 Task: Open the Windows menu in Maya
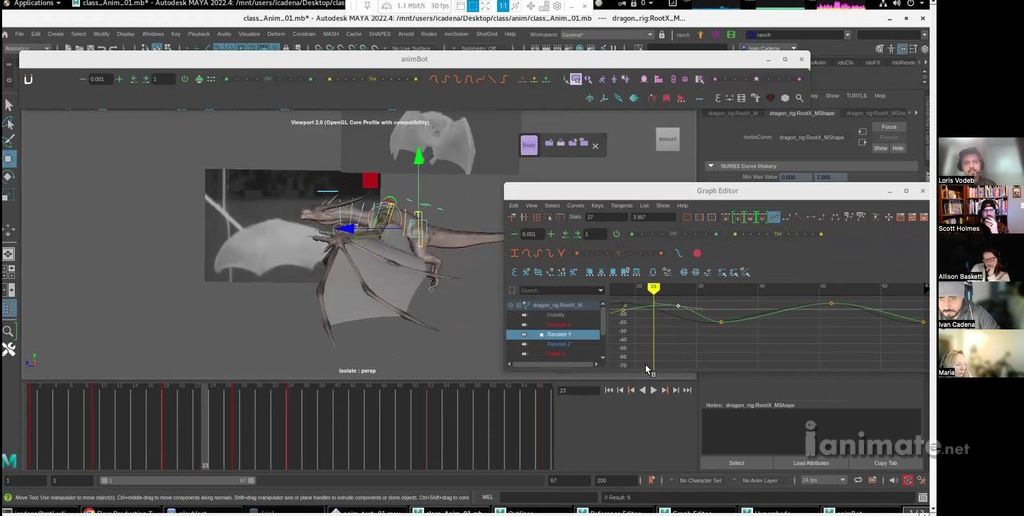point(153,34)
